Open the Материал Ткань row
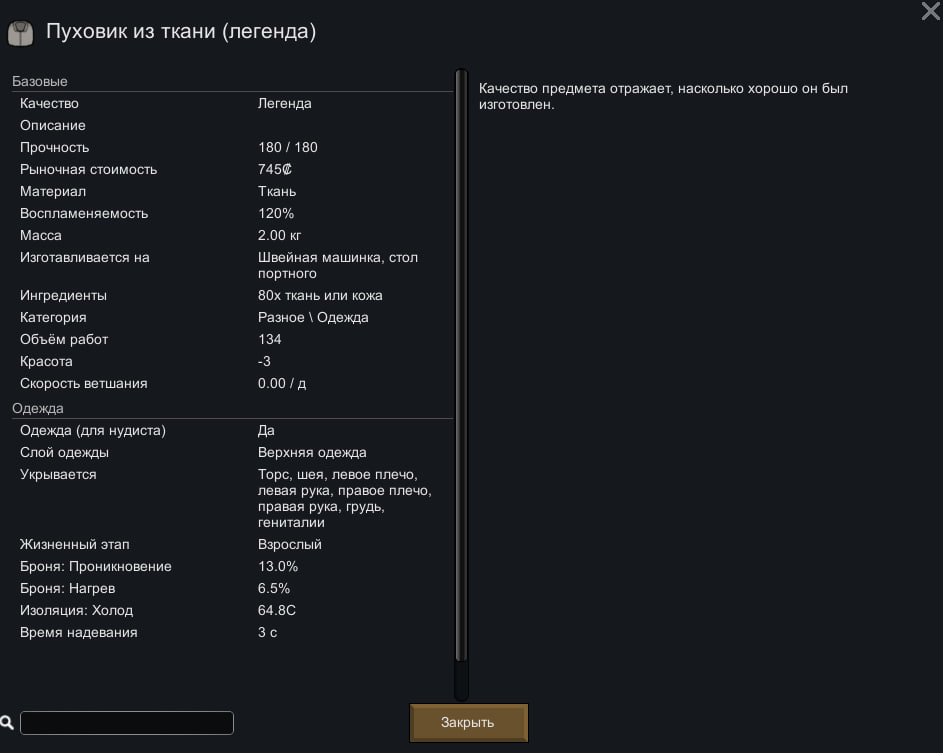This screenshot has height=753, width=943. pyautogui.click(x=233, y=191)
